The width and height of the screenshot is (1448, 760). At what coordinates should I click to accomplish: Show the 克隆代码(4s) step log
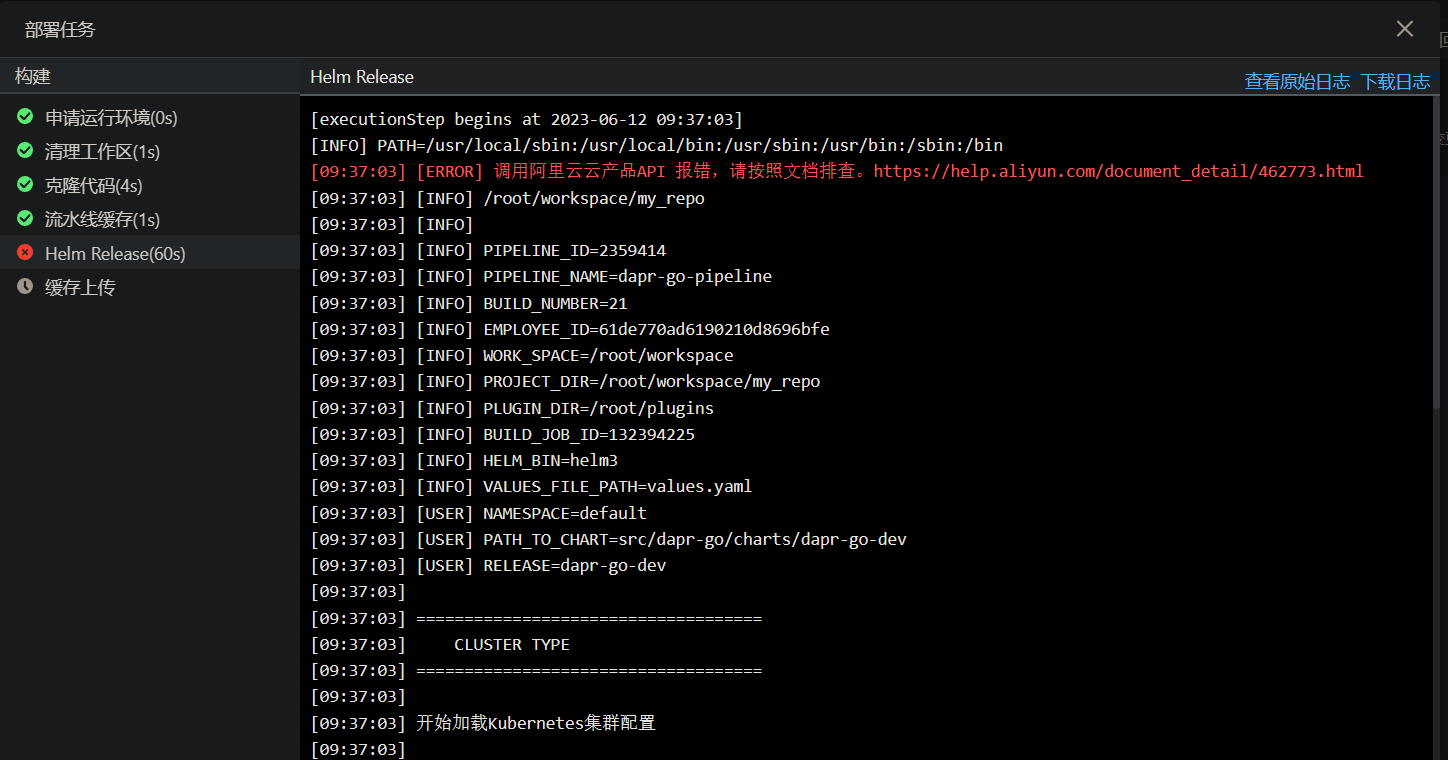click(93, 186)
